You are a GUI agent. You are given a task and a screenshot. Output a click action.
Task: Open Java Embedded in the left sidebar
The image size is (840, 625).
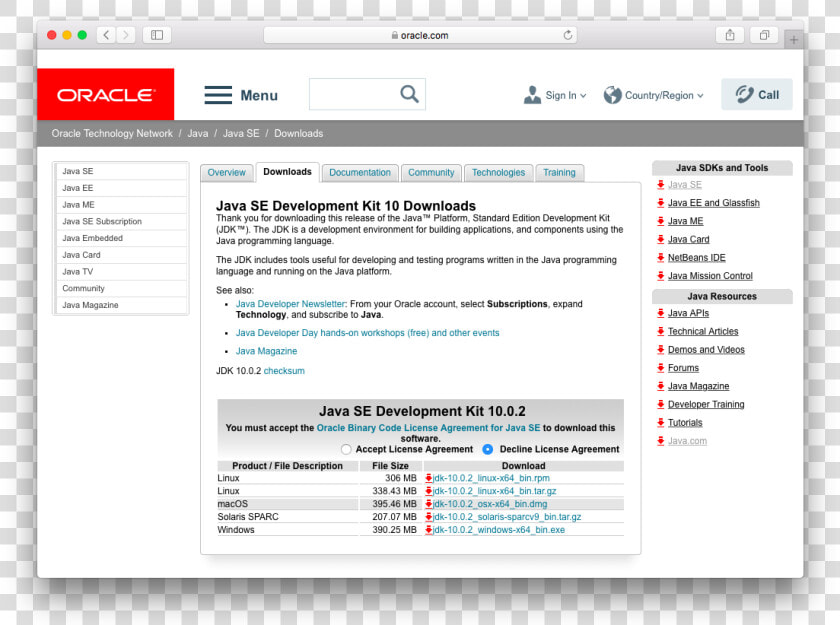click(x=121, y=238)
